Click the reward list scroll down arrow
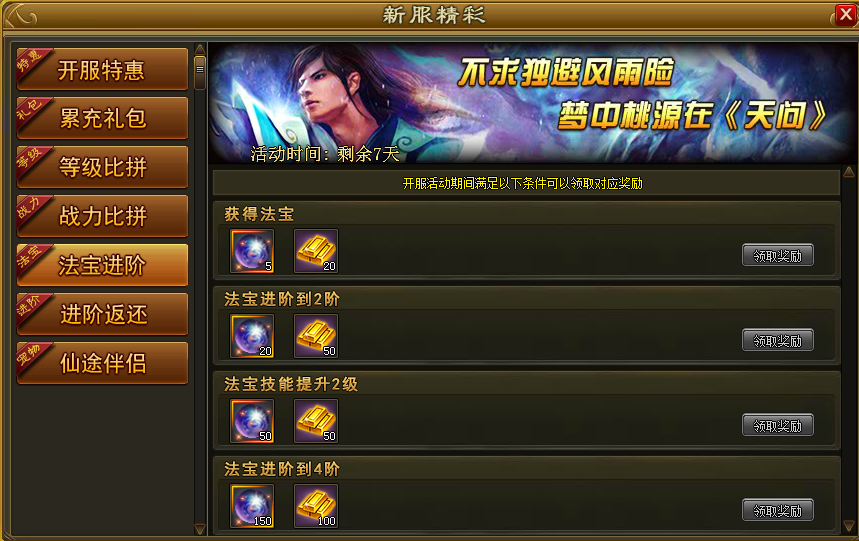859x541 pixels. tap(849, 526)
